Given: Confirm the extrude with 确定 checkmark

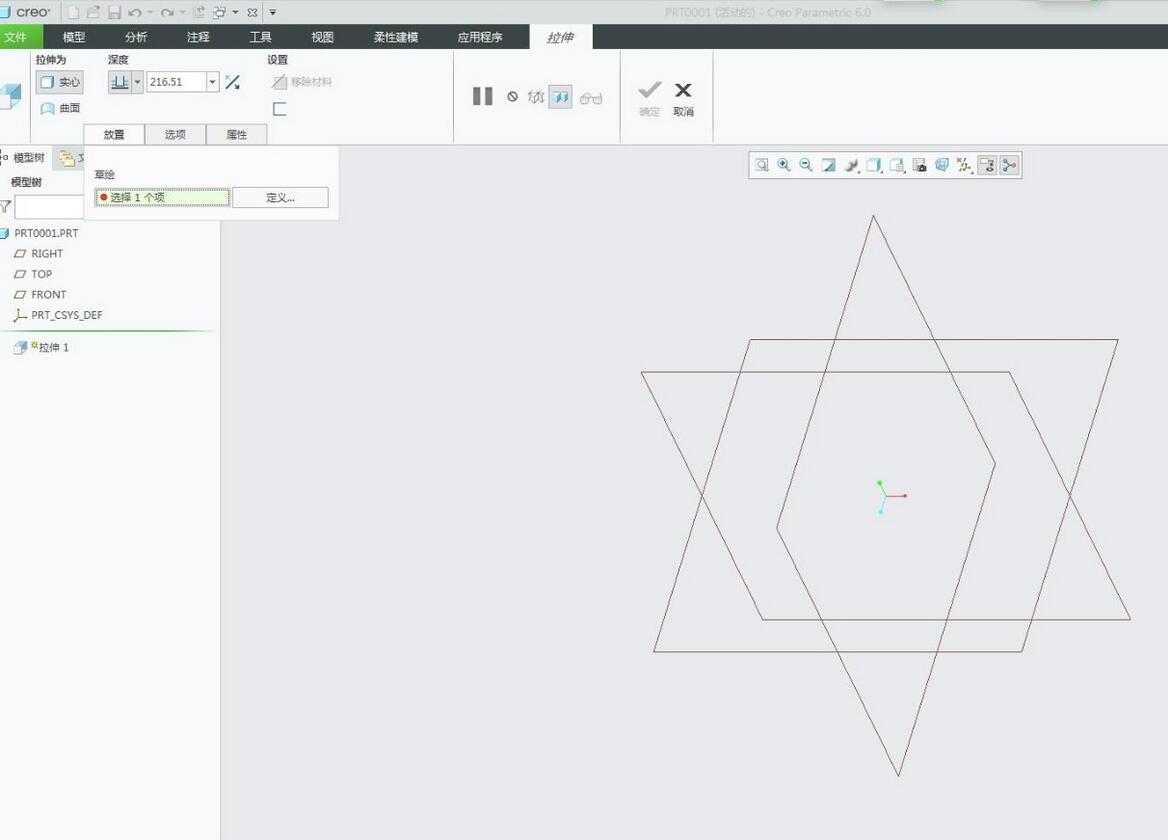Looking at the screenshot, I should click(650, 98).
